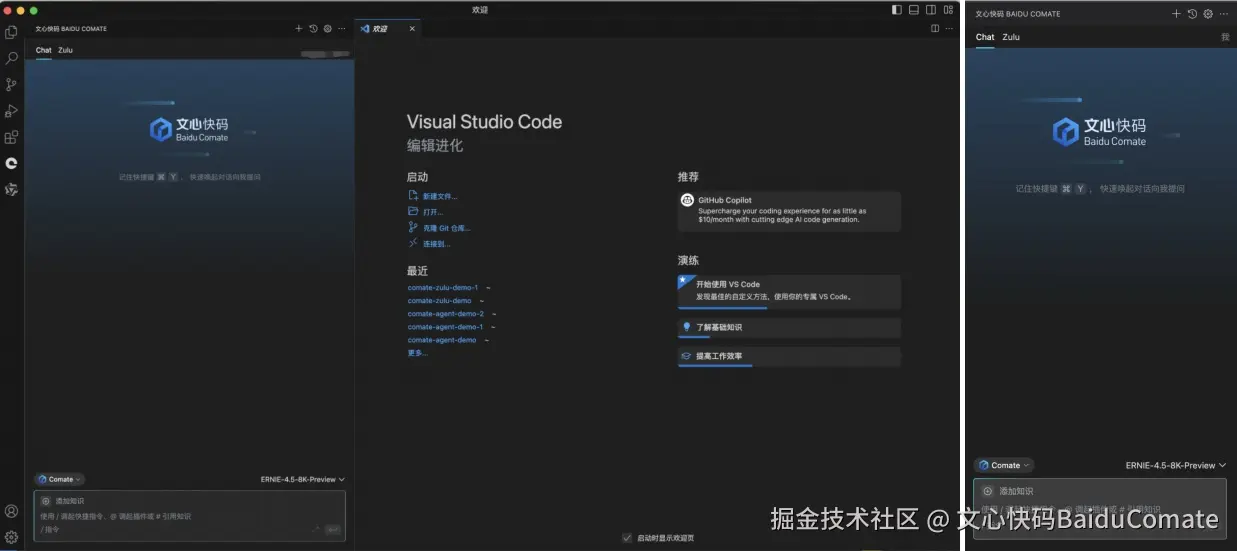The image size is (1237, 551).
Task: Open chat history in right Comate panel
Action: pyautogui.click(x=1192, y=14)
